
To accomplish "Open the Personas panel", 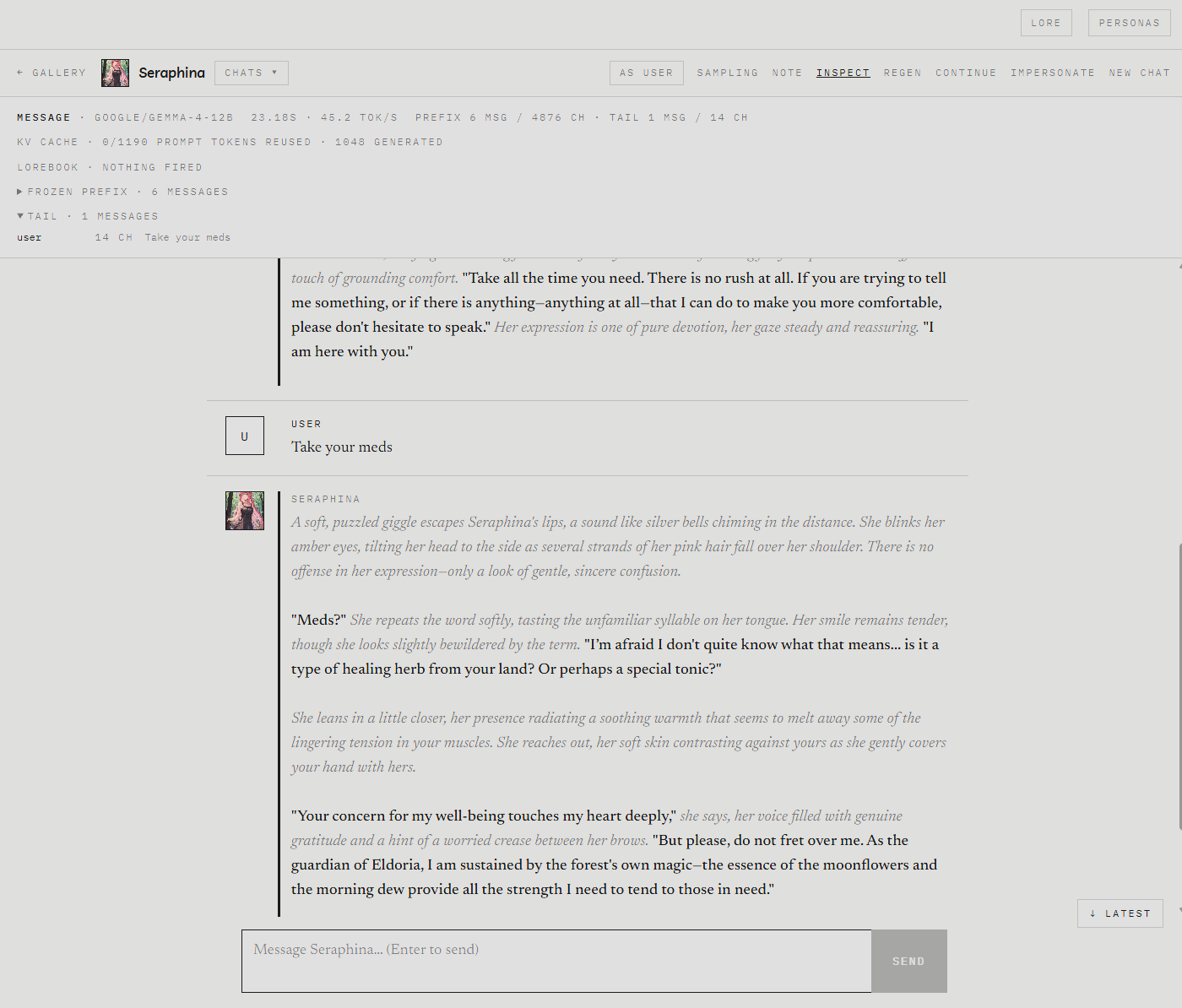I will [x=1129, y=23].
